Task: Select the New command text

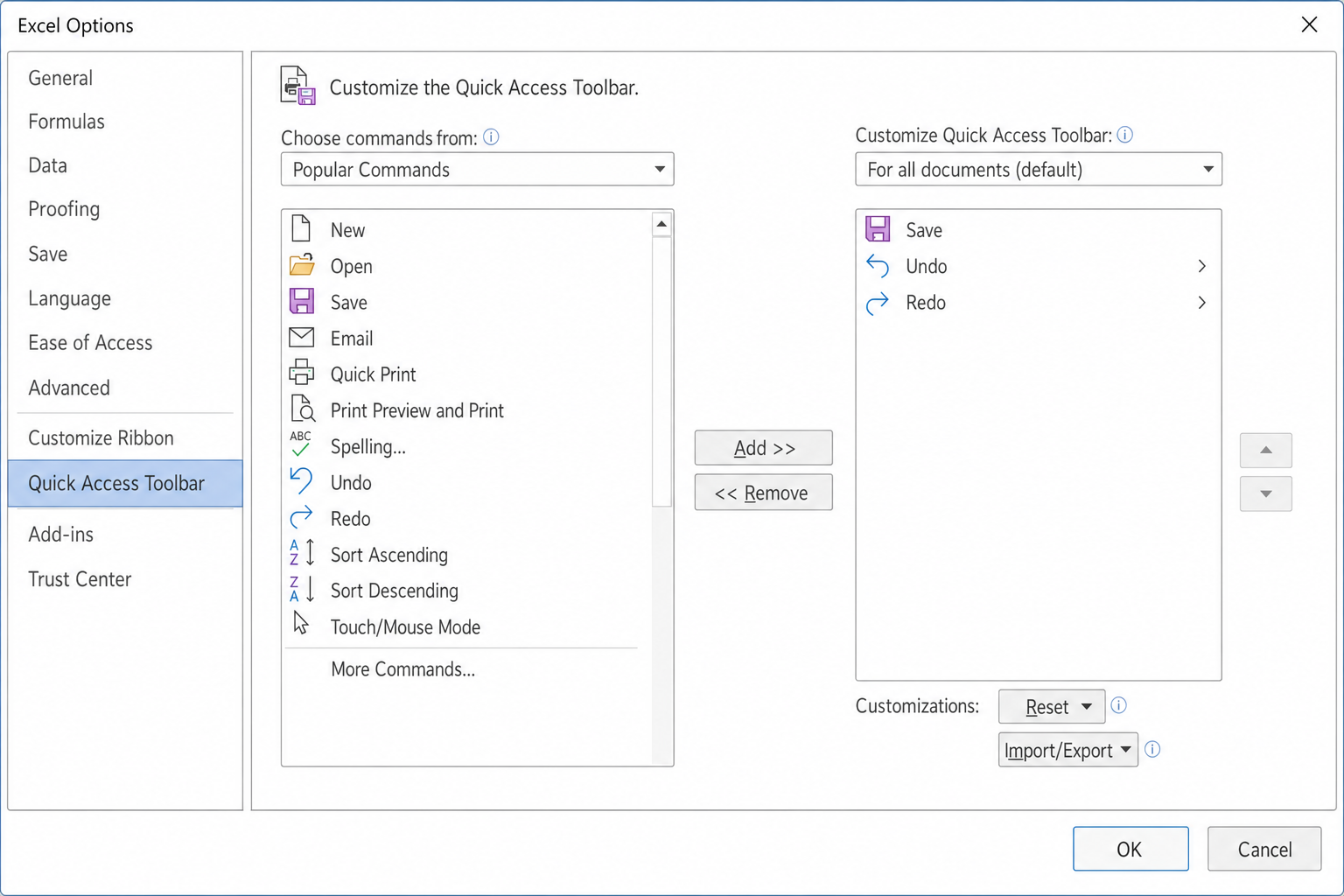Action: [347, 230]
